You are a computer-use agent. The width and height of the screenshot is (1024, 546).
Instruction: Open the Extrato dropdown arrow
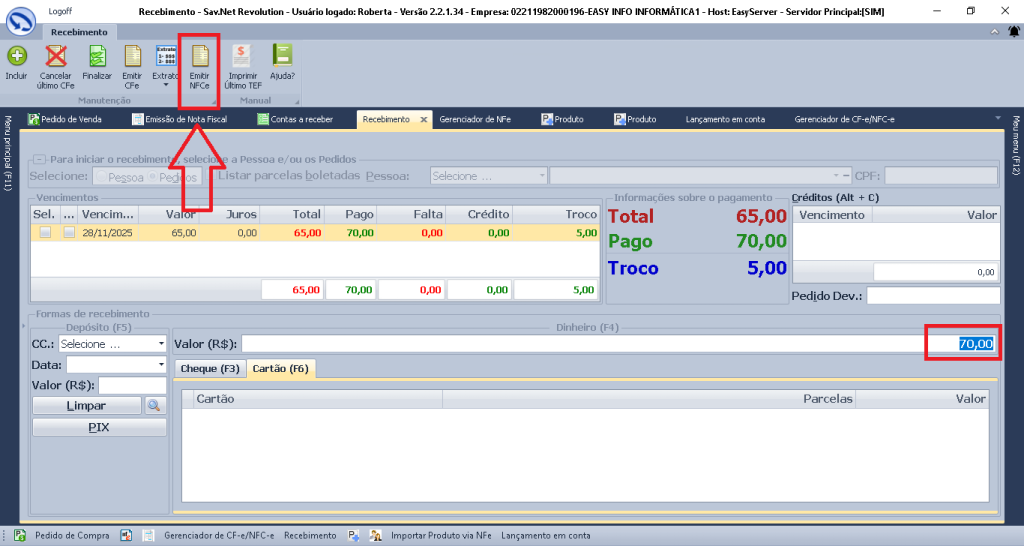click(166, 86)
